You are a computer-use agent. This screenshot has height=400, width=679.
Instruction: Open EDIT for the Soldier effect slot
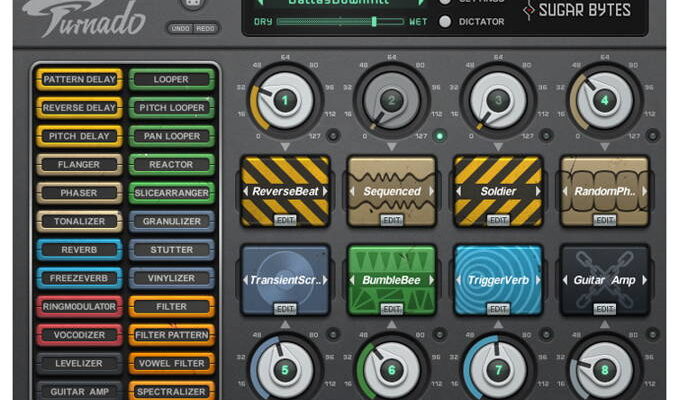click(497, 220)
